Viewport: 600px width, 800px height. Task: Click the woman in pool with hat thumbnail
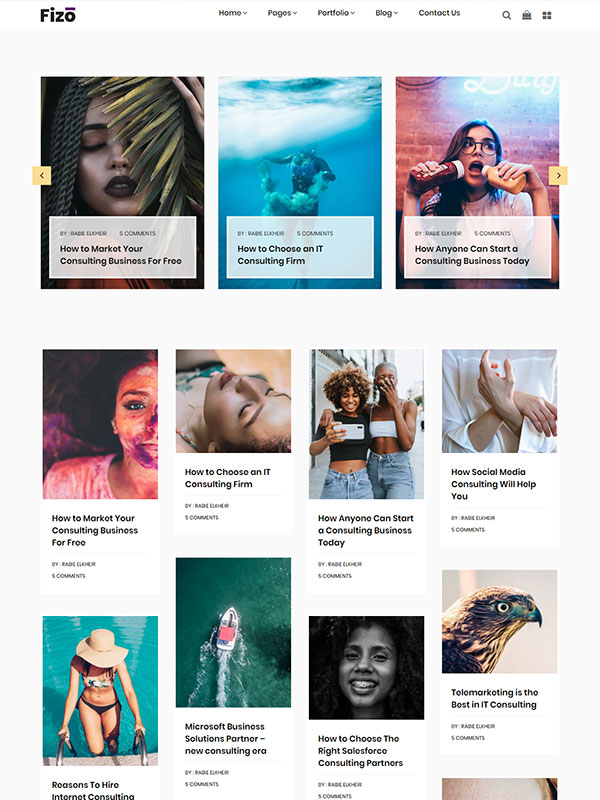tap(100, 691)
